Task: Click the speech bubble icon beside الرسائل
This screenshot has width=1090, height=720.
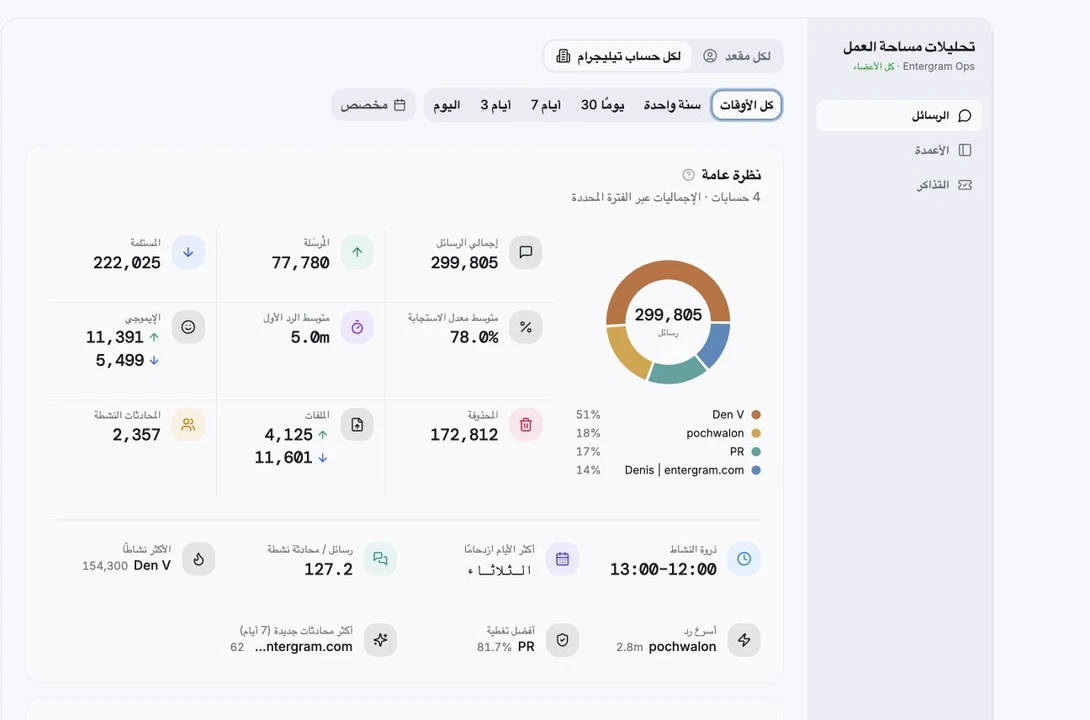Action: 965,115
